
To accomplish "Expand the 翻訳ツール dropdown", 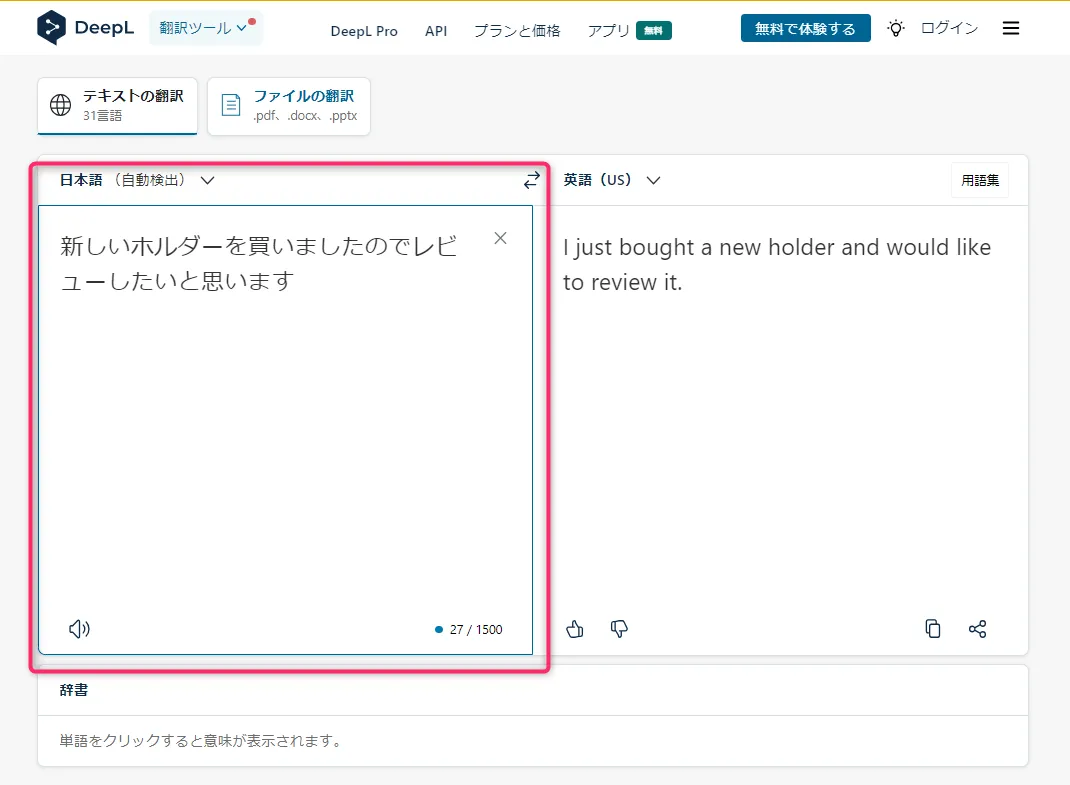I will (x=205, y=28).
